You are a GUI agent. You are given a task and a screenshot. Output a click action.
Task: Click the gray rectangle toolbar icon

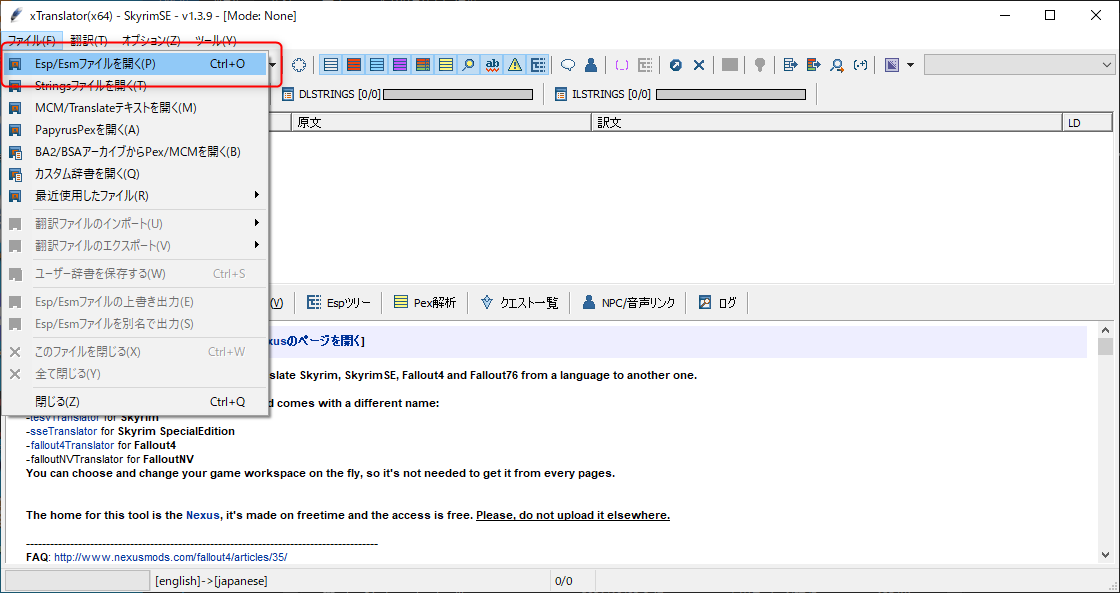point(729,65)
